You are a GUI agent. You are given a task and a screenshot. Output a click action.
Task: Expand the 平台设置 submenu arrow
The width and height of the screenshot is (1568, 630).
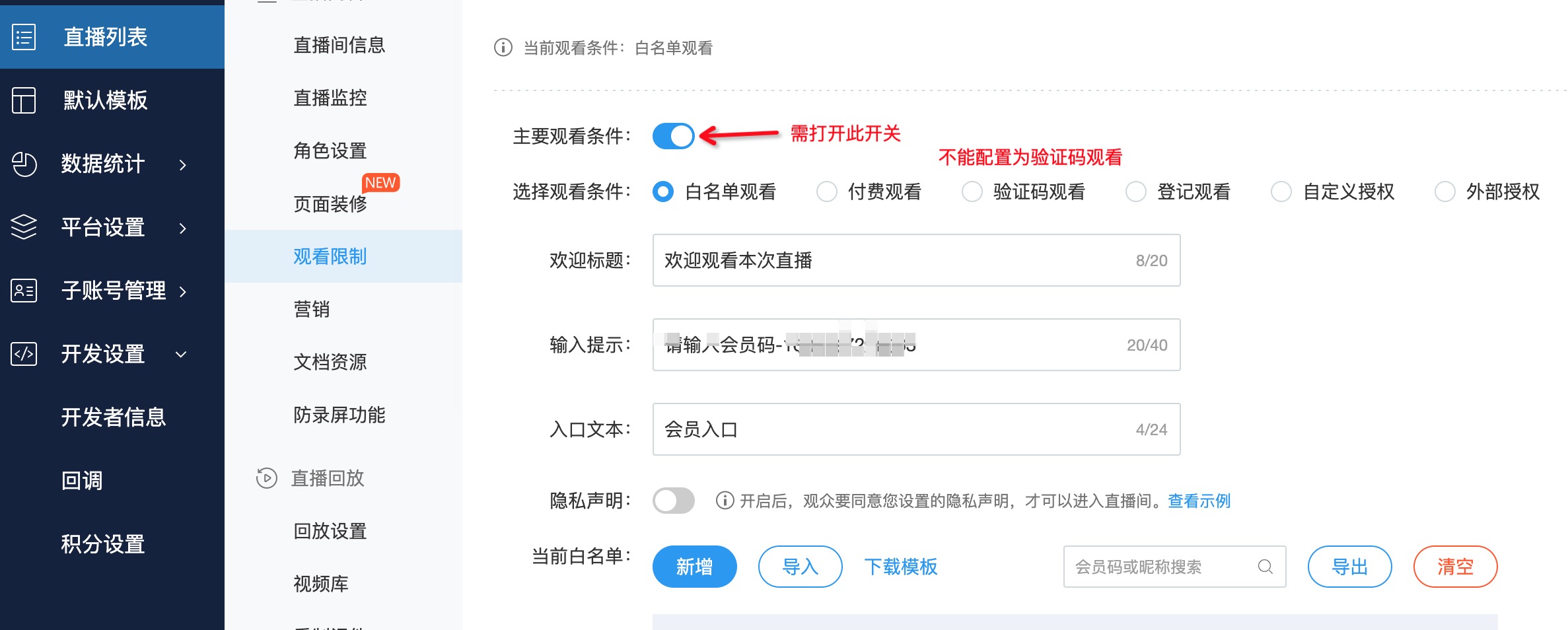click(183, 228)
